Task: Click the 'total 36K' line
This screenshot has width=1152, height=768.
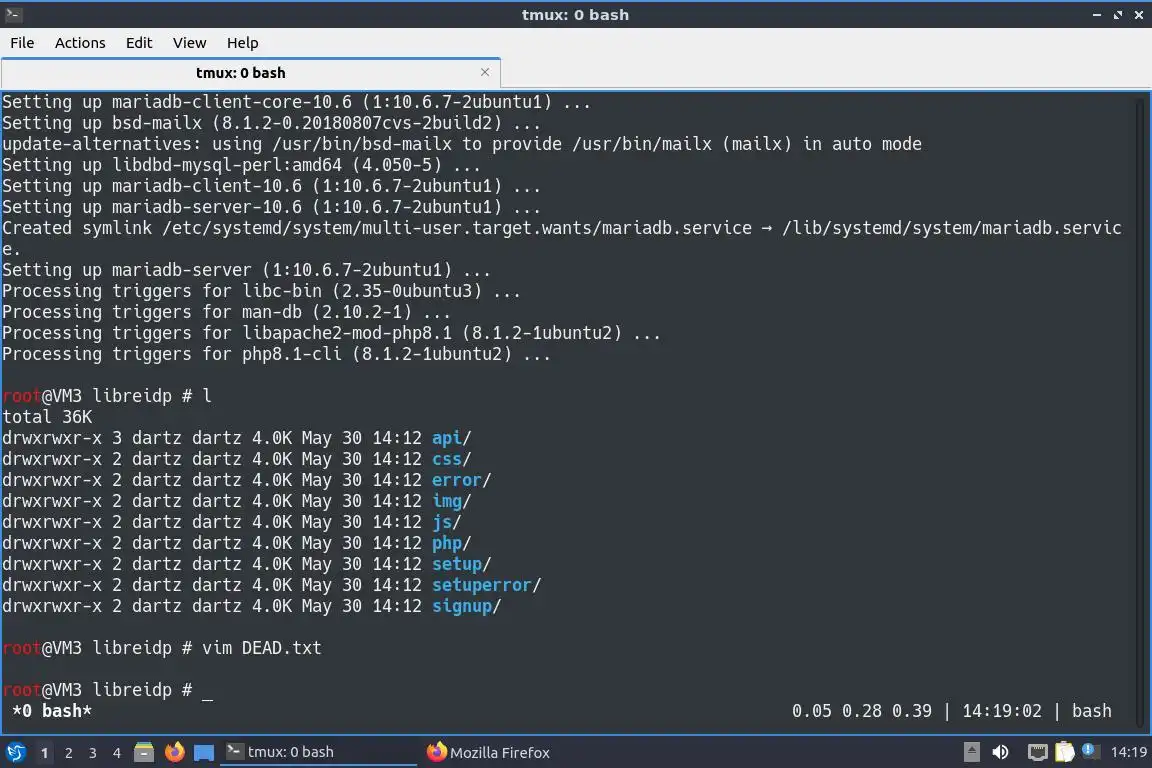Action: coord(47,417)
